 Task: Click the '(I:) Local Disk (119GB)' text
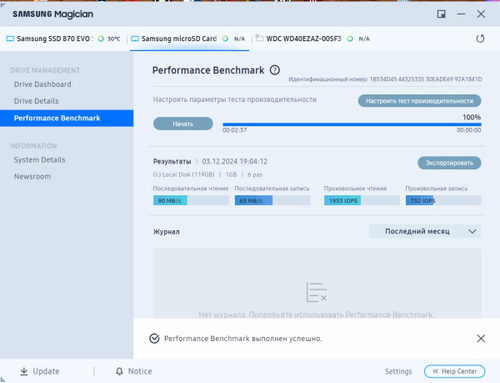[x=184, y=175]
